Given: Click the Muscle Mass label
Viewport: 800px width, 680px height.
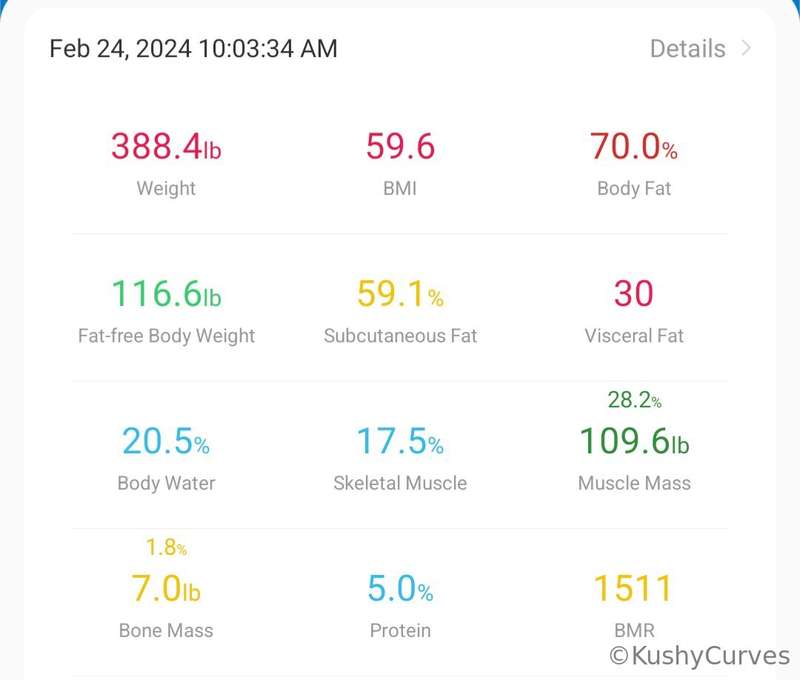Looking at the screenshot, I should (x=634, y=483).
